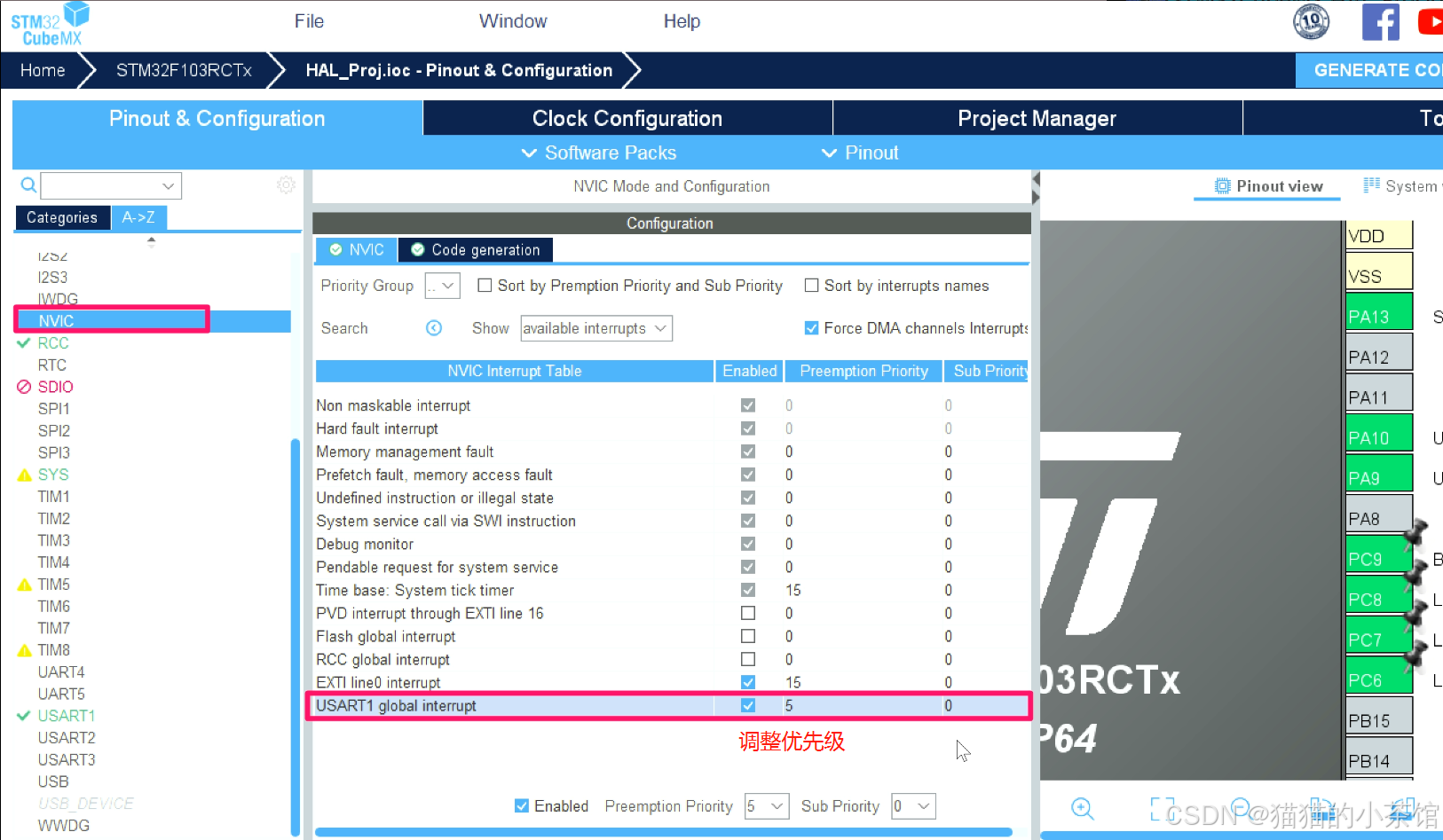Viewport: 1443px width, 840px height.
Task: Switch to Project Manager tab
Action: coord(1037,118)
